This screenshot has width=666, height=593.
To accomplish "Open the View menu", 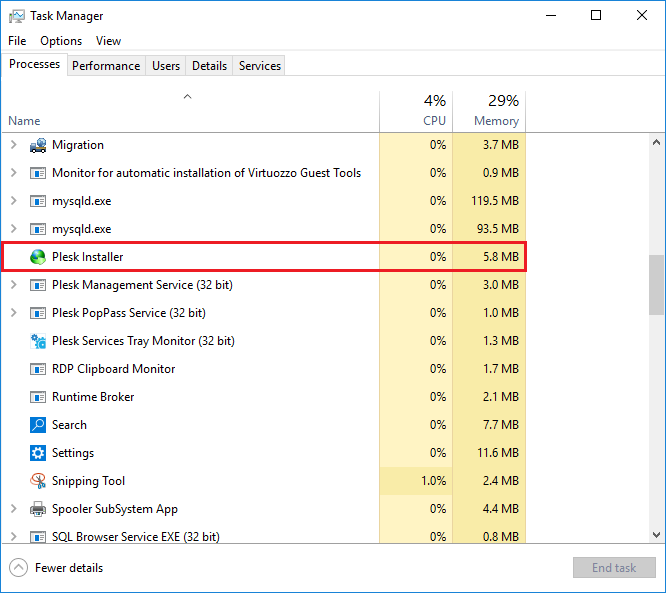I will pos(108,41).
